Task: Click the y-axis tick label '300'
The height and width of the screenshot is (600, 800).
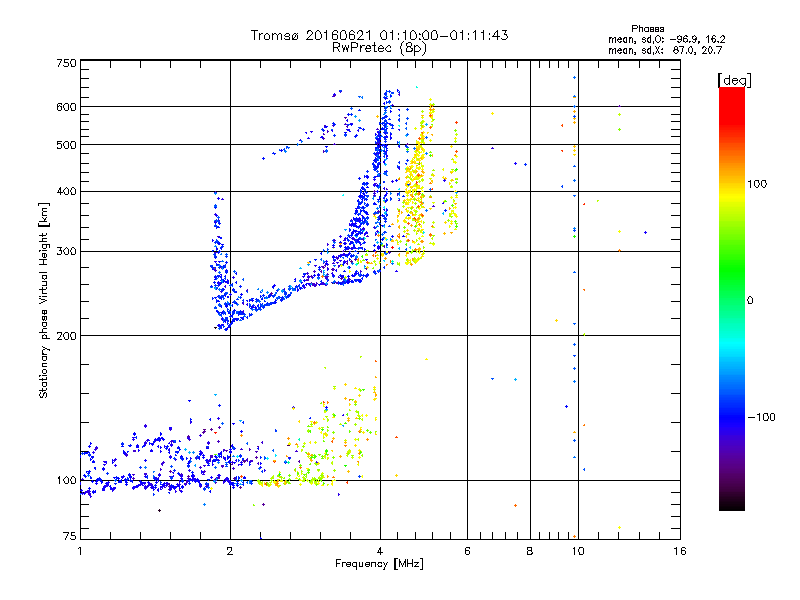Action: (x=66, y=252)
